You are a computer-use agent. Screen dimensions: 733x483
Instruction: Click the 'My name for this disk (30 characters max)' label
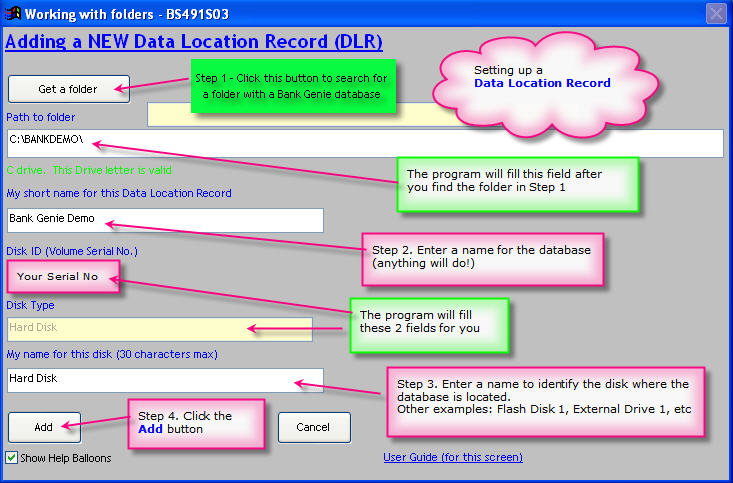112,354
